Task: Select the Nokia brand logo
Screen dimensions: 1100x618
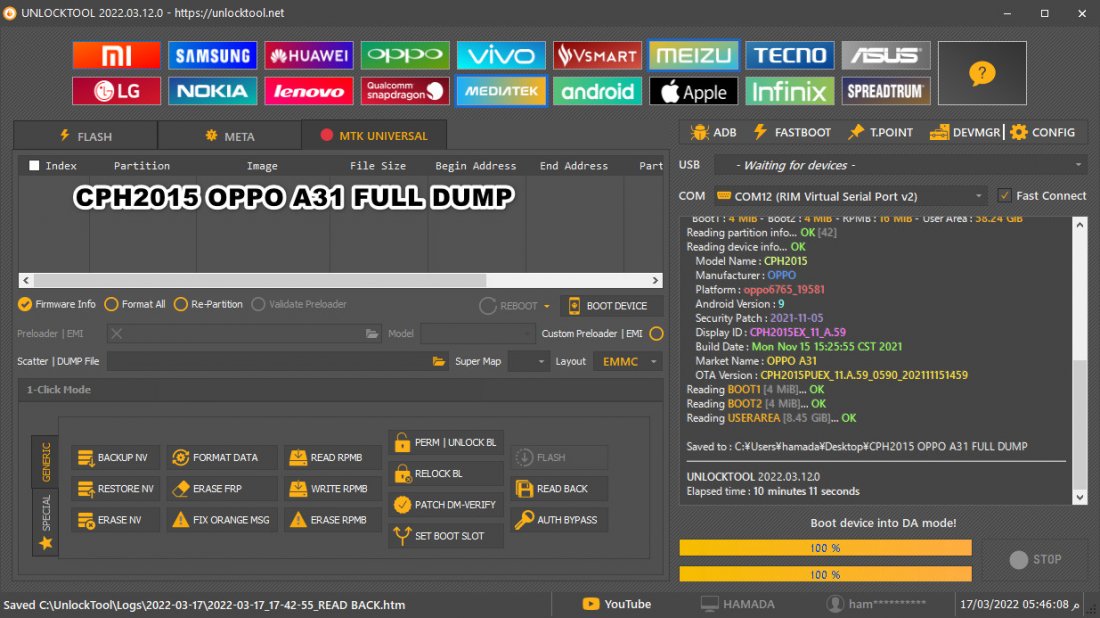Action: click(x=213, y=91)
